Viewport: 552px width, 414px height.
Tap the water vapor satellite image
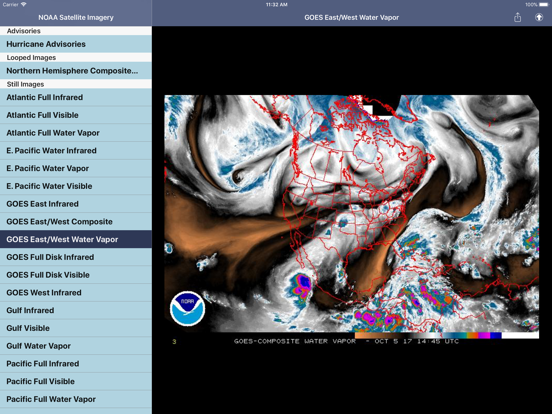(352, 220)
